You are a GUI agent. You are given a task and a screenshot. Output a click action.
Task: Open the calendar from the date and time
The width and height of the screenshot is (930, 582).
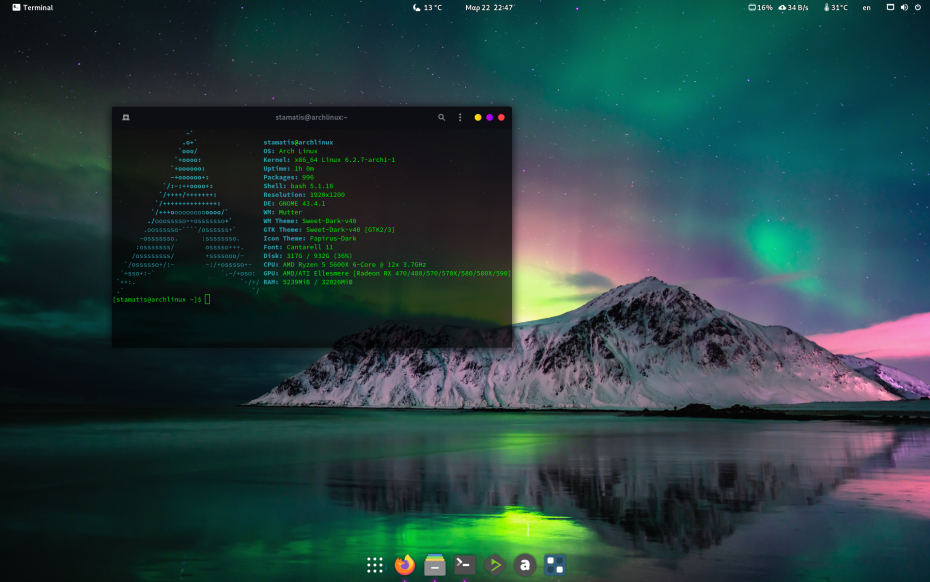(489, 7)
